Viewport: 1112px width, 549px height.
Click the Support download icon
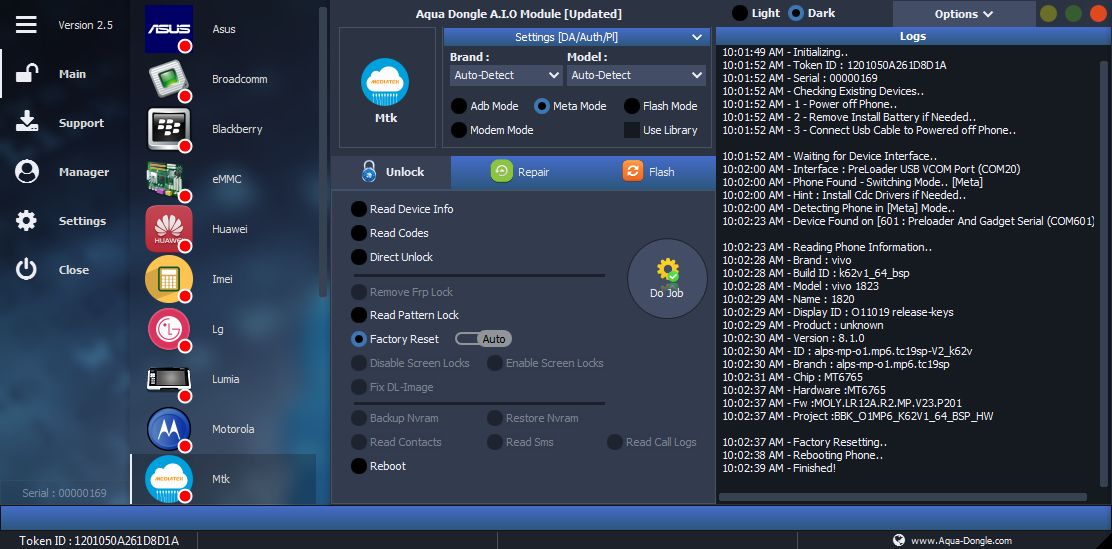(x=27, y=122)
